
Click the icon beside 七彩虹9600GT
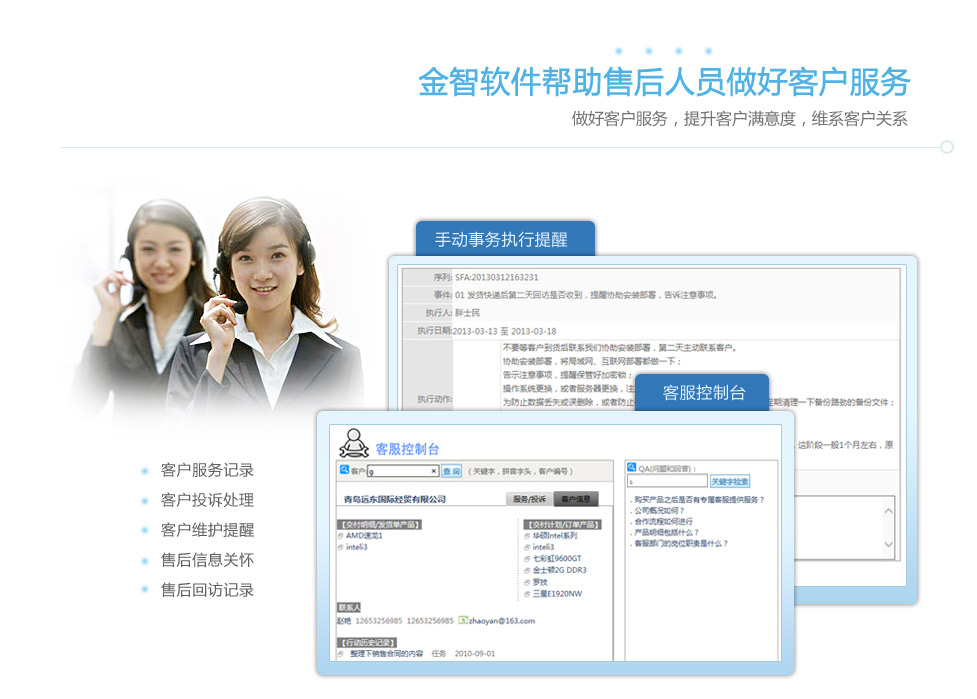point(527,559)
